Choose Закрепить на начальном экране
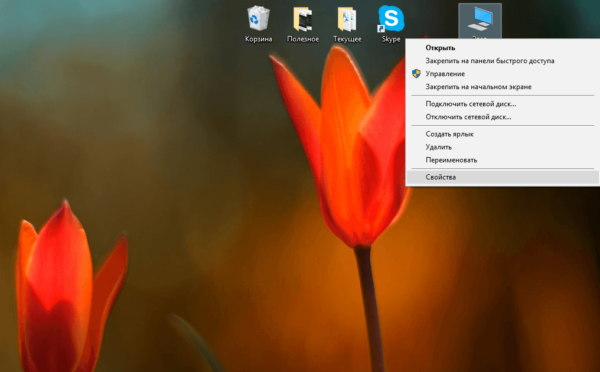600x372 pixels. pyautogui.click(x=478, y=87)
